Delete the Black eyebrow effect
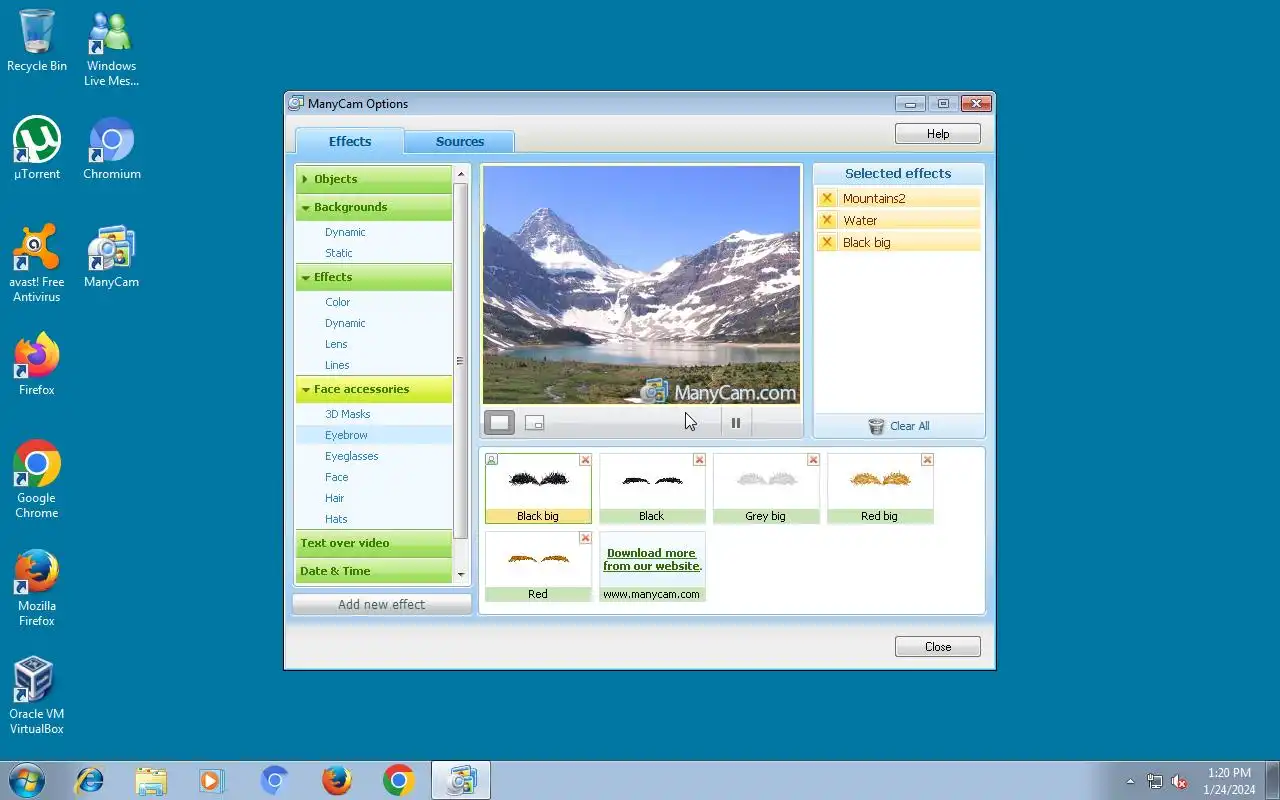 pos(699,460)
